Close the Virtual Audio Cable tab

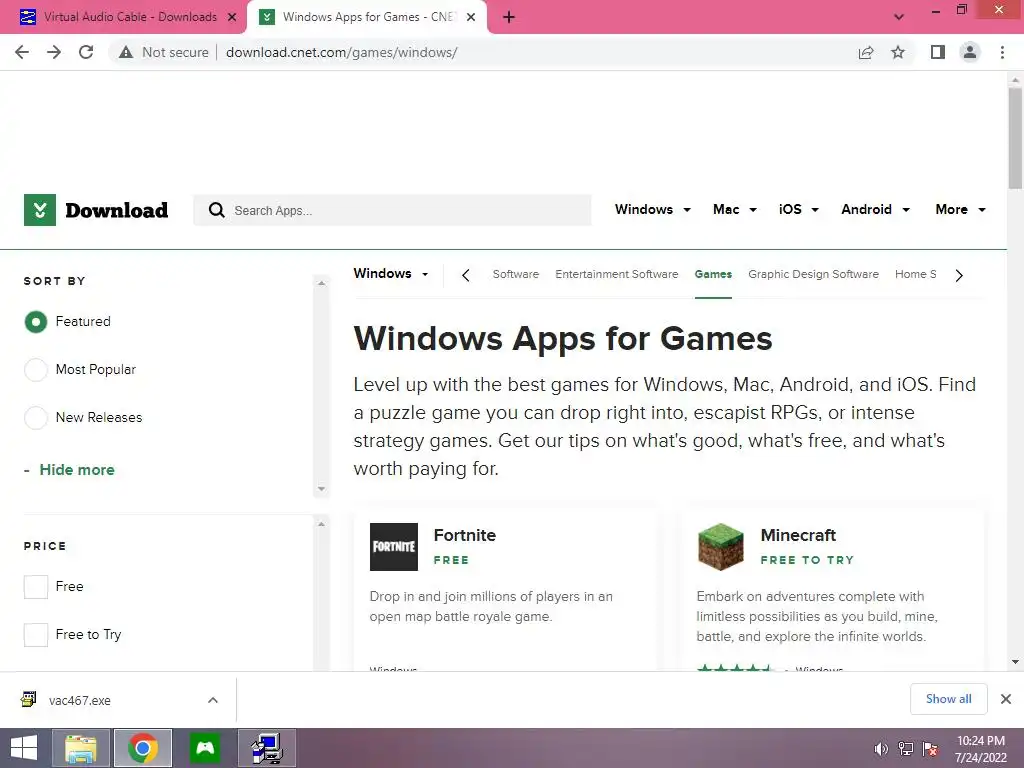tap(231, 17)
